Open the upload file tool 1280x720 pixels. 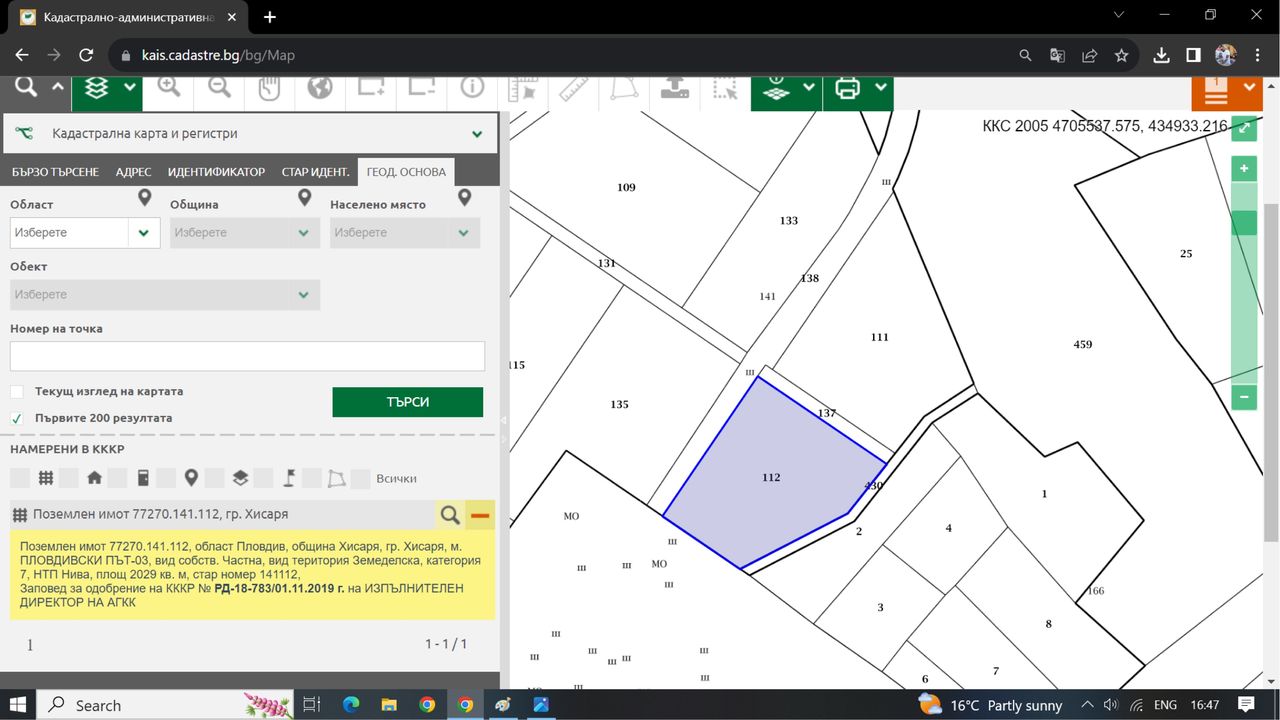[x=675, y=88]
